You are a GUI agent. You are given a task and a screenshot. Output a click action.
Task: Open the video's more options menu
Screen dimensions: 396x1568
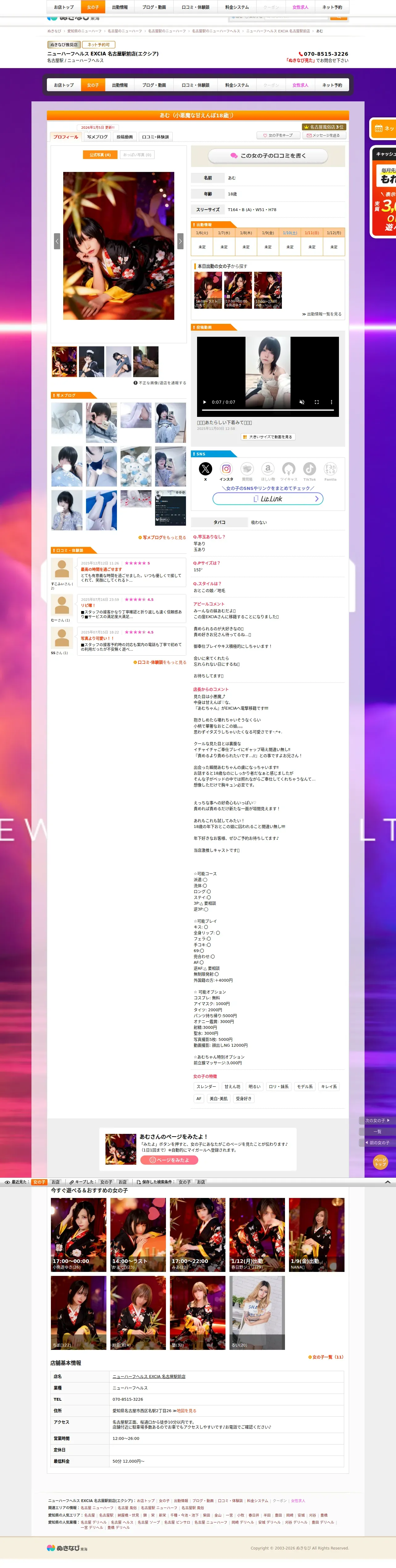pos(332,402)
